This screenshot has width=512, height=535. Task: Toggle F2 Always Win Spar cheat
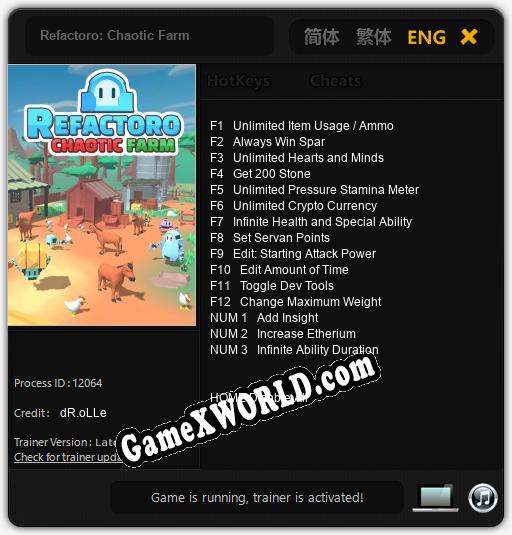click(x=267, y=142)
